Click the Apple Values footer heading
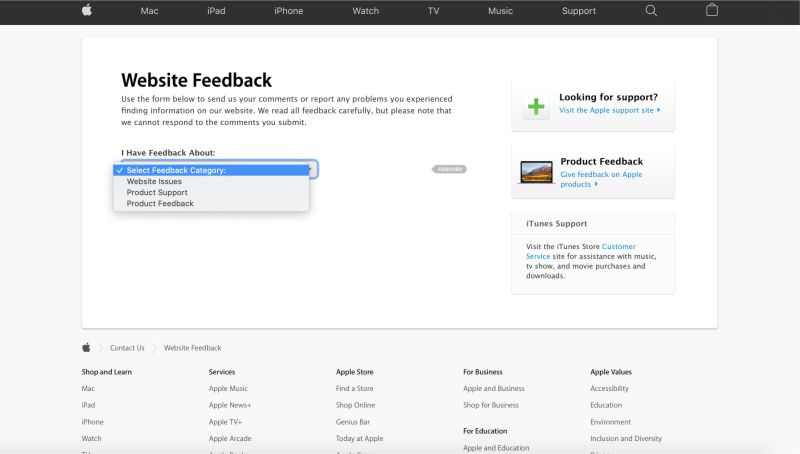Screen dimensions: 800x454 [x=611, y=372]
